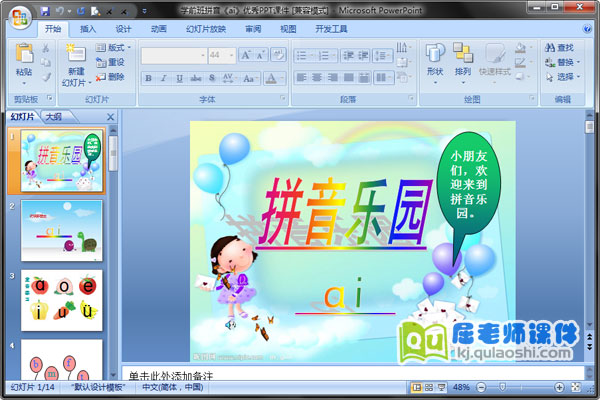Open the font size 44 dropdown
600x400 pixels.
(231, 56)
